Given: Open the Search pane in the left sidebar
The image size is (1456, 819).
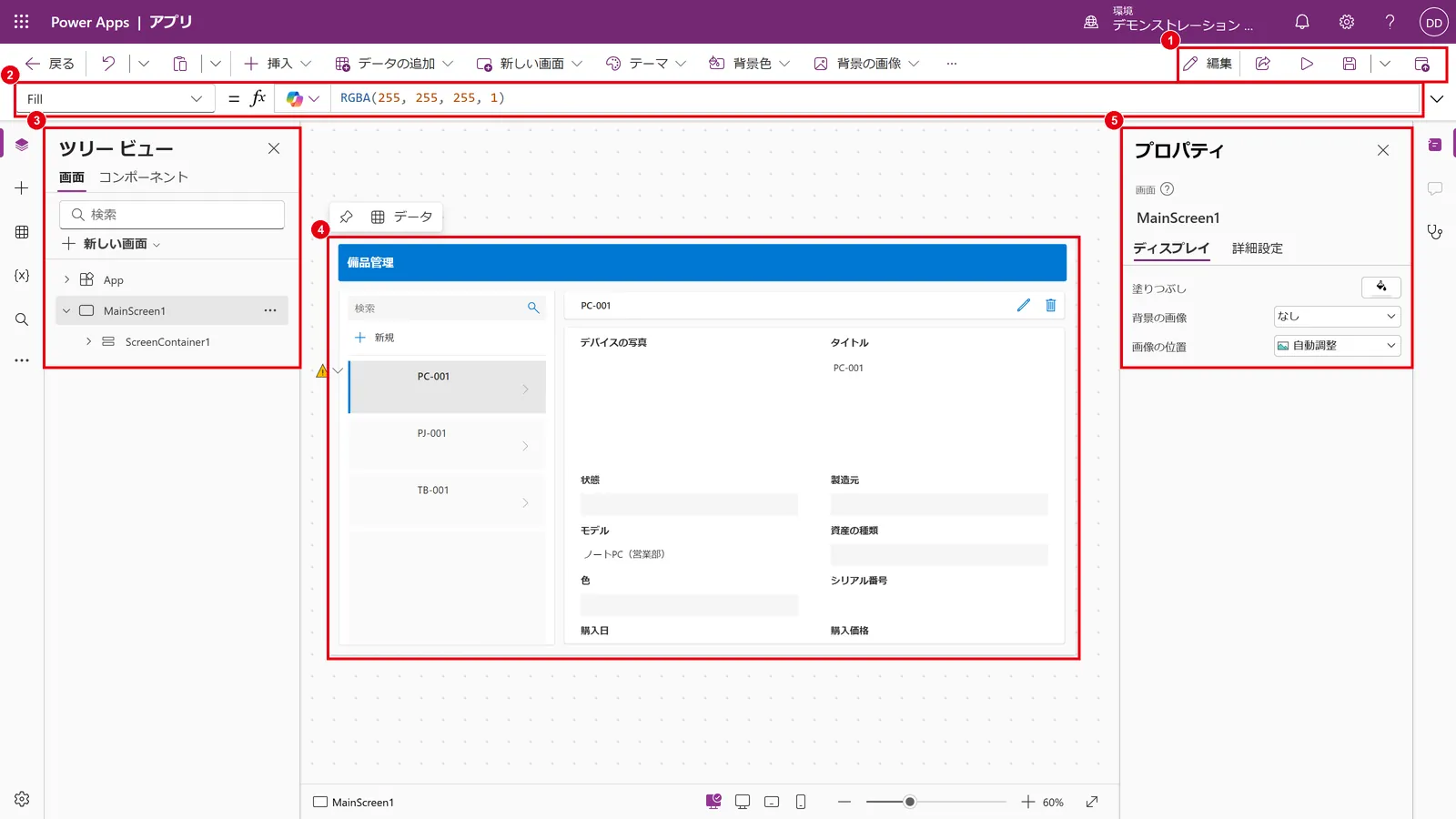Looking at the screenshot, I should (x=22, y=319).
